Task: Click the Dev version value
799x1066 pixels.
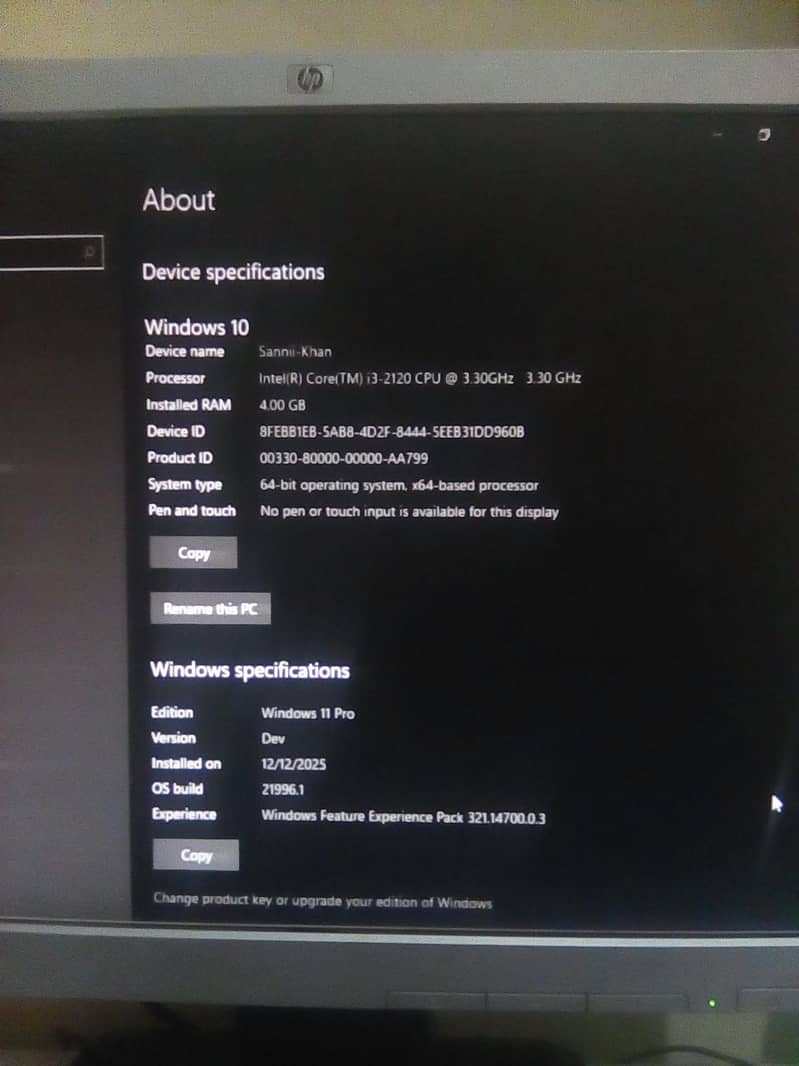Action: click(x=273, y=739)
